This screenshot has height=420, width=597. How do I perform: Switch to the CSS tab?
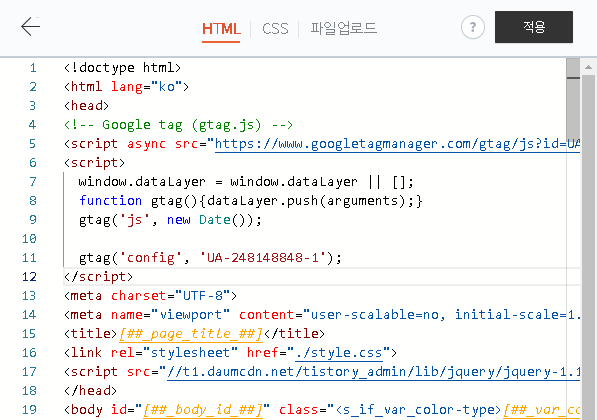tap(275, 29)
